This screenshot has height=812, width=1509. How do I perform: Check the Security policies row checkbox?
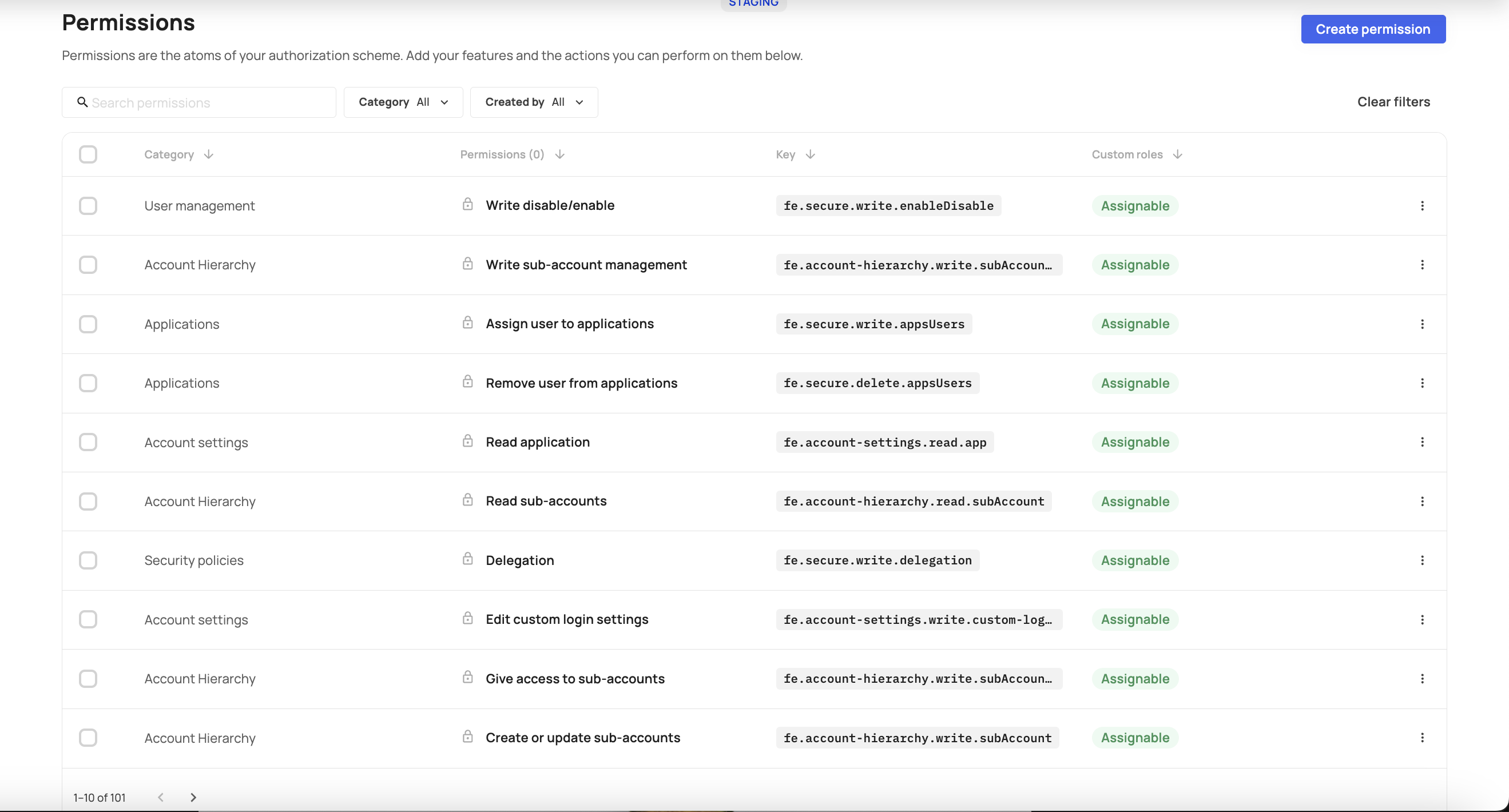pos(88,560)
